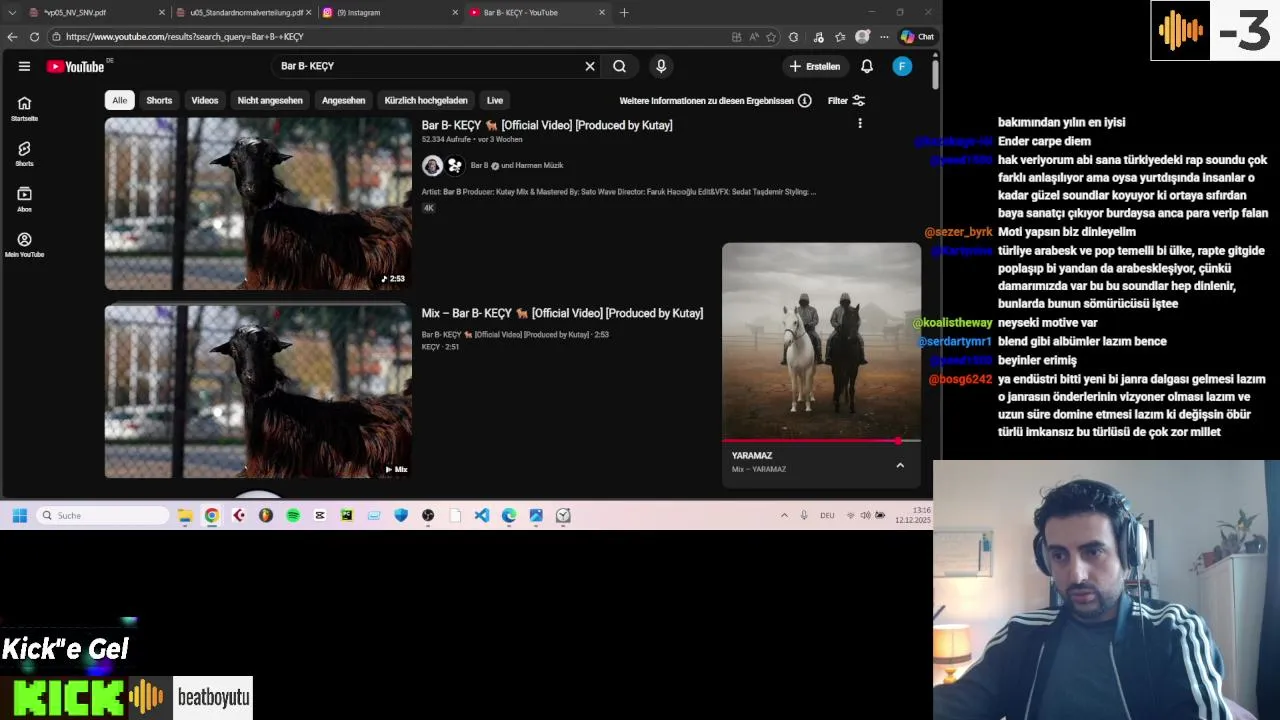
Task: Go back with the browser arrow
Action: click(x=12, y=37)
